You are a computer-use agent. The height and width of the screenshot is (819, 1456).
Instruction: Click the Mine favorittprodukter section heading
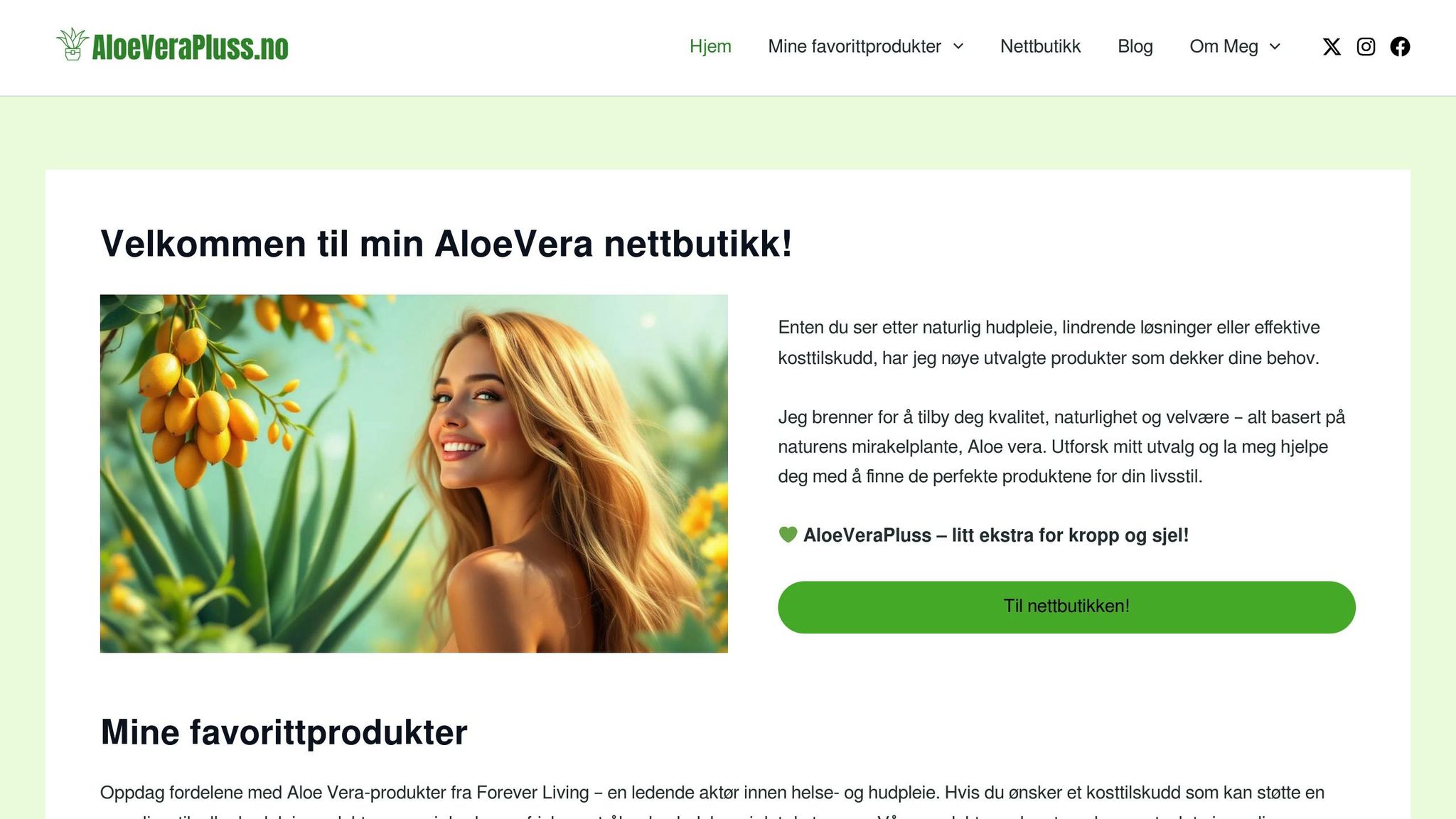pyautogui.click(x=284, y=732)
